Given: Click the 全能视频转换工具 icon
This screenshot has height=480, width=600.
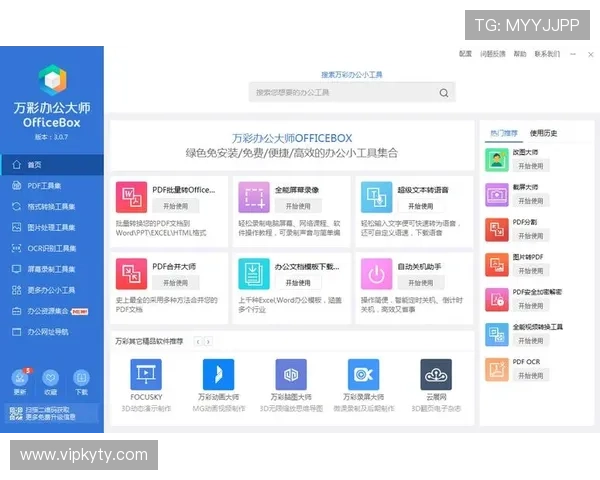Looking at the screenshot, I should click(497, 335).
